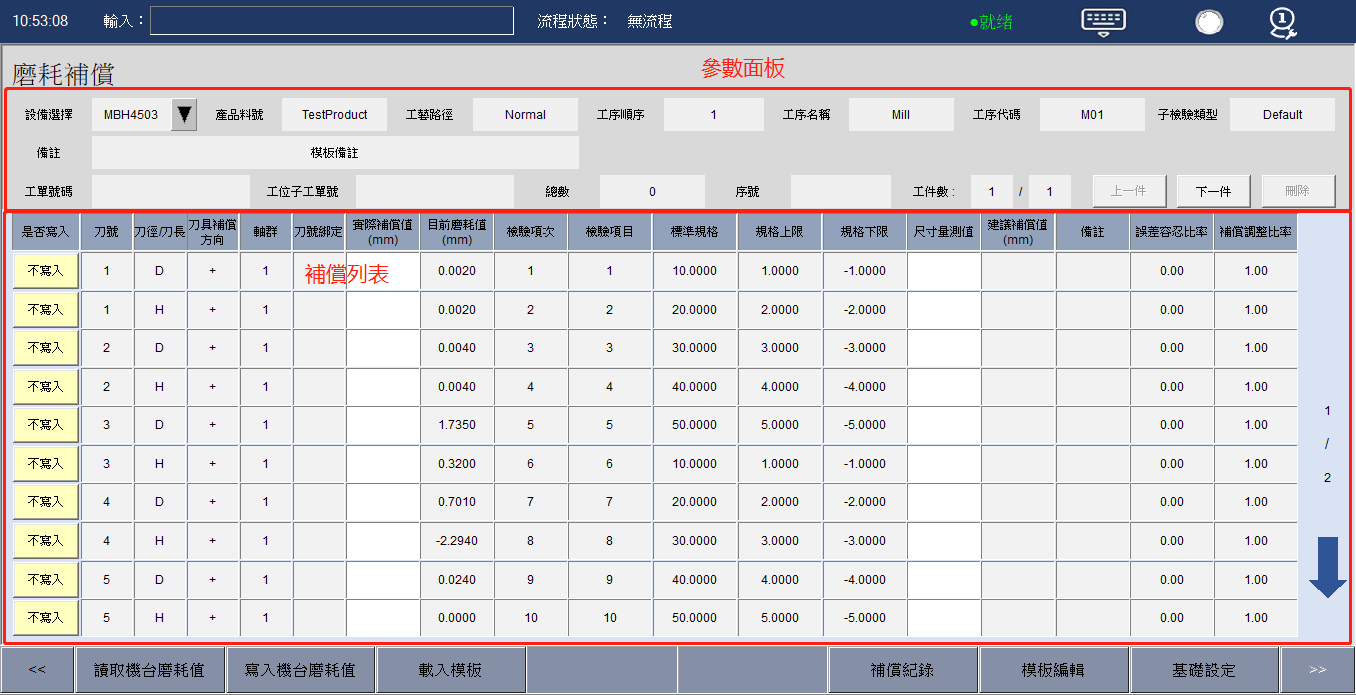This screenshot has width=1356, height=695.
Task: Click the >> next menu page button
Action: tap(1317, 670)
